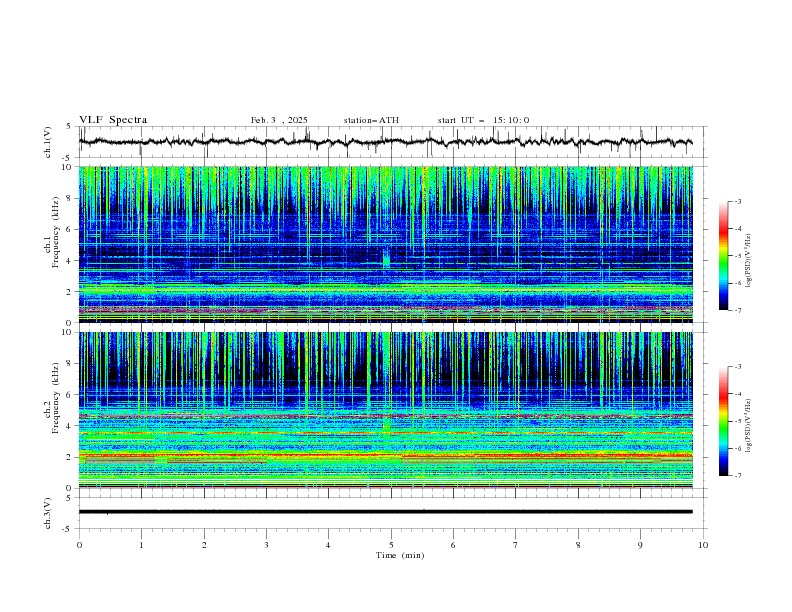The height and width of the screenshot is (612, 792).
Task: Click the "-3" tick on the ch.2 colorbar
Action: coord(738,367)
